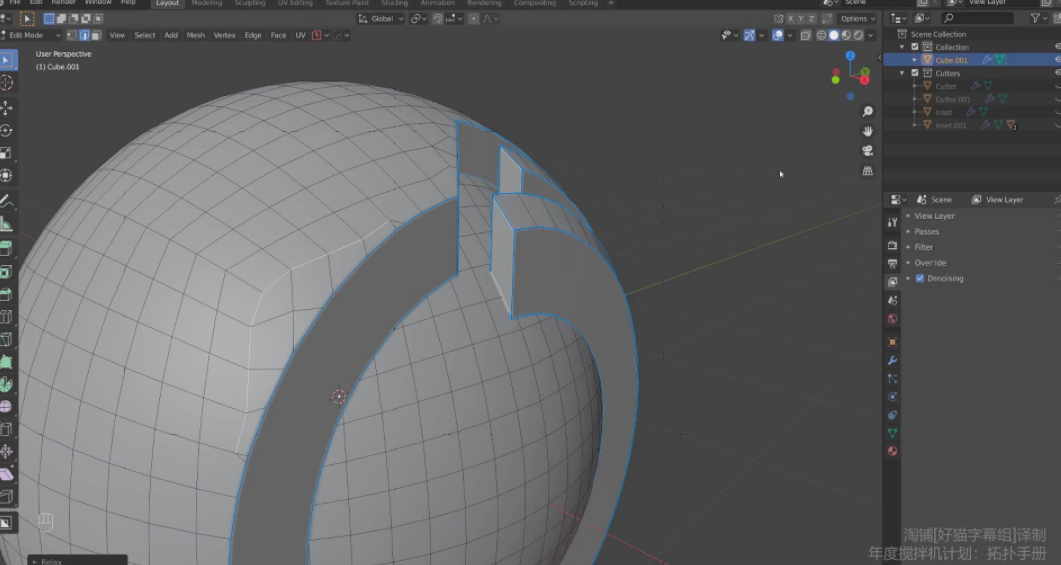This screenshot has width=1061, height=565.
Task: Open the Global transform orientation dropdown
Action: click(x=381, y=19)
